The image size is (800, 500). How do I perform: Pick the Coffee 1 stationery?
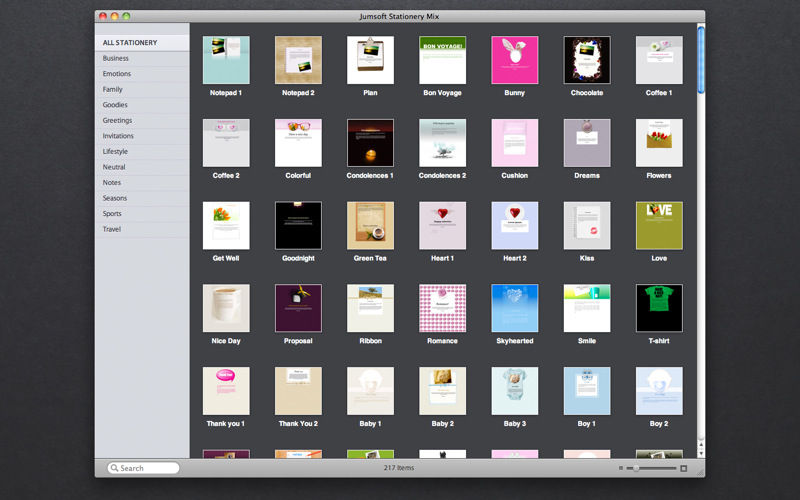pyautogui.click(x=659, y=60)
